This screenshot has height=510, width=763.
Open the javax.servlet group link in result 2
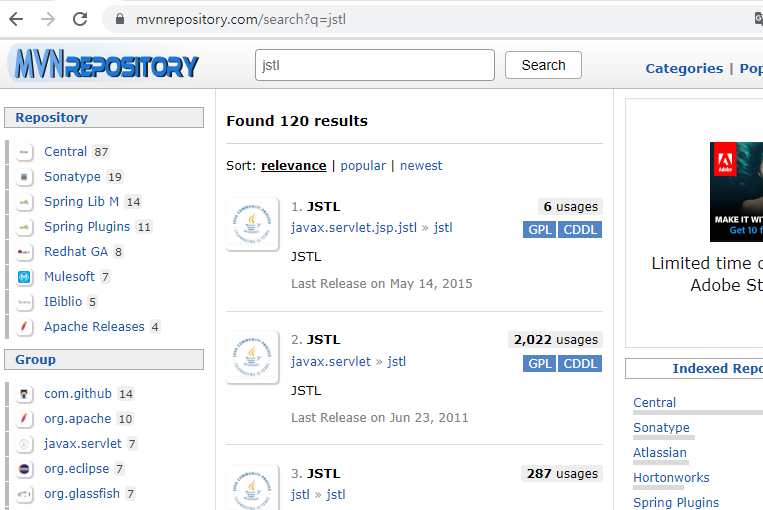click(331, 362)
